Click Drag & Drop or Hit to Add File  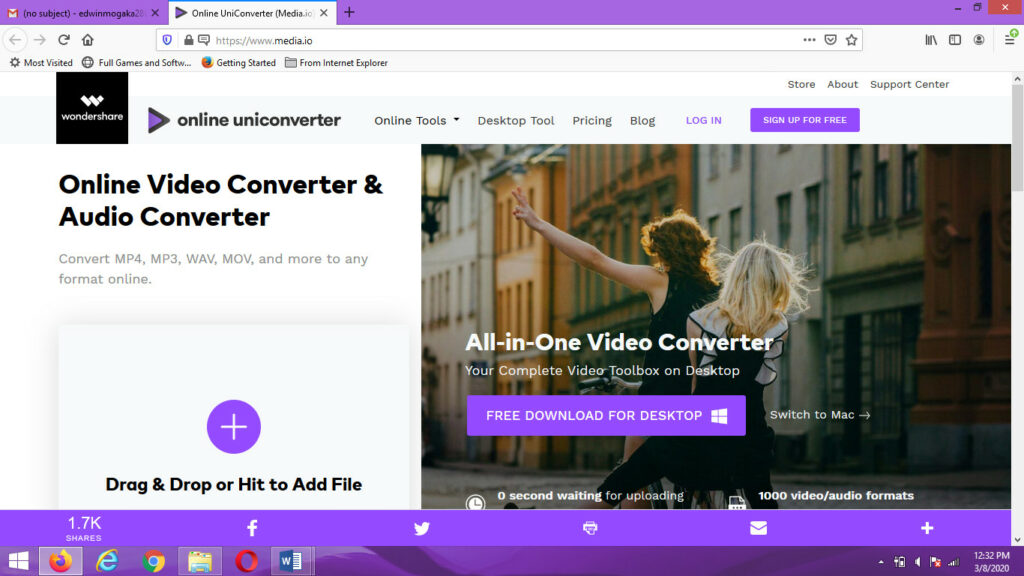pyautogui.click(x=234, y=485)
